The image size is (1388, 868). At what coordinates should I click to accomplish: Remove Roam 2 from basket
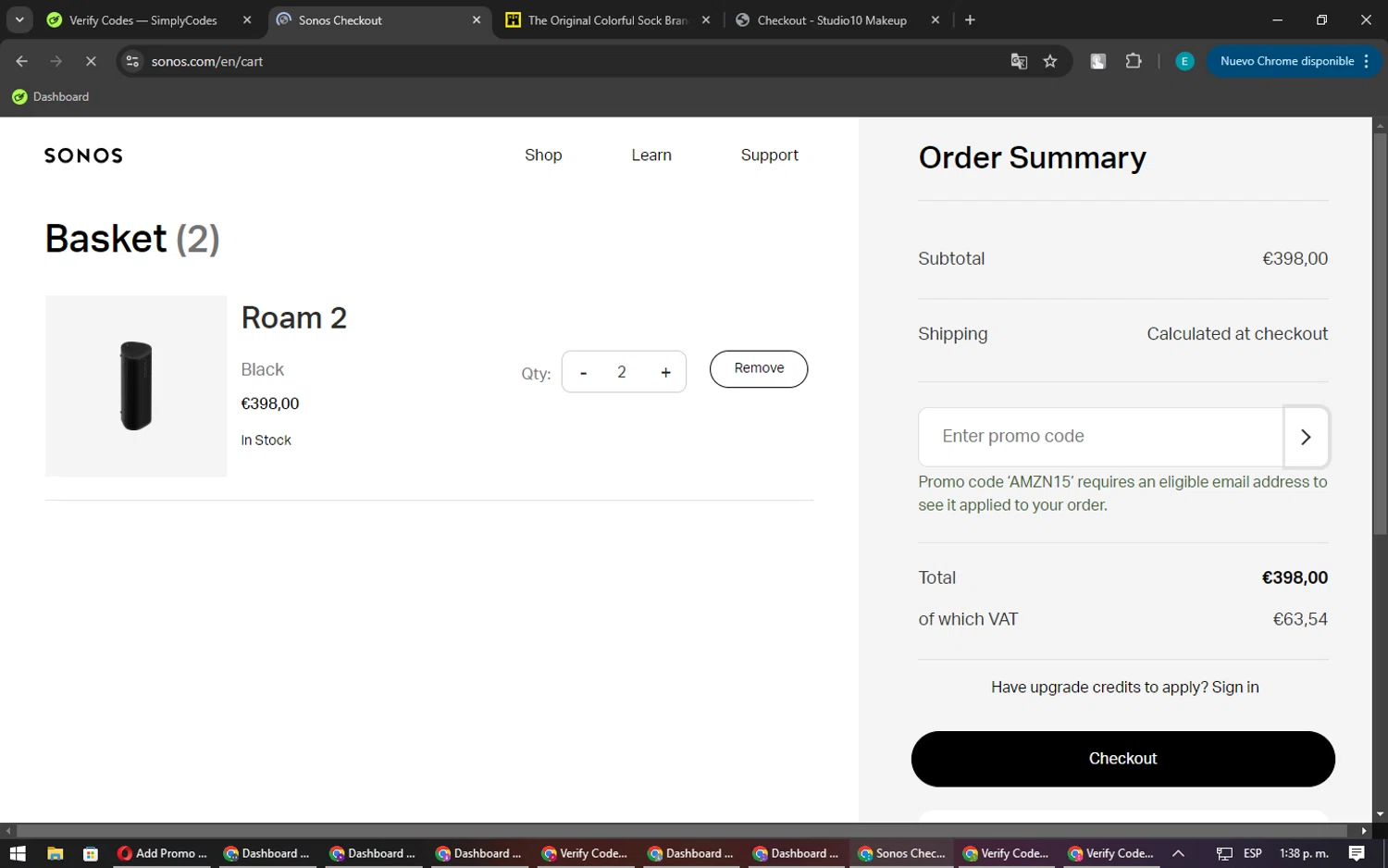[759, 368]
